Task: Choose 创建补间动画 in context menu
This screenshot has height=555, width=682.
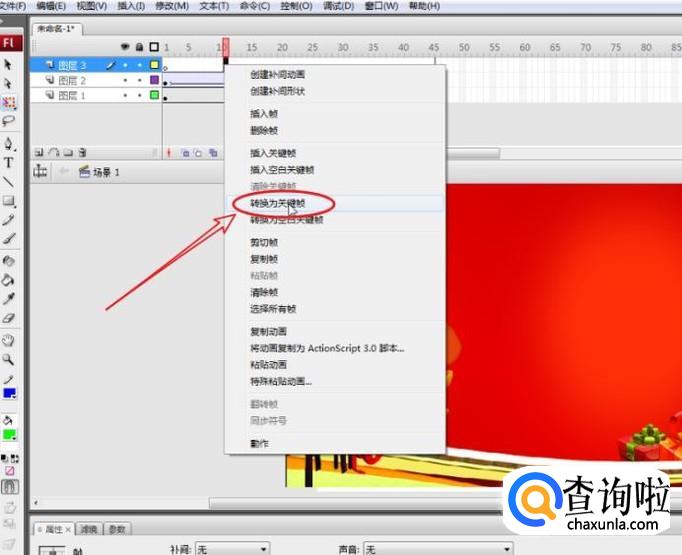Action: coord(334,74)
